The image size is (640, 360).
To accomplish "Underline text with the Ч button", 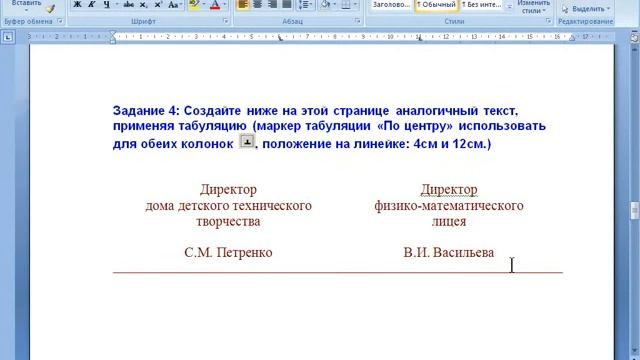I will pos(107,4).
